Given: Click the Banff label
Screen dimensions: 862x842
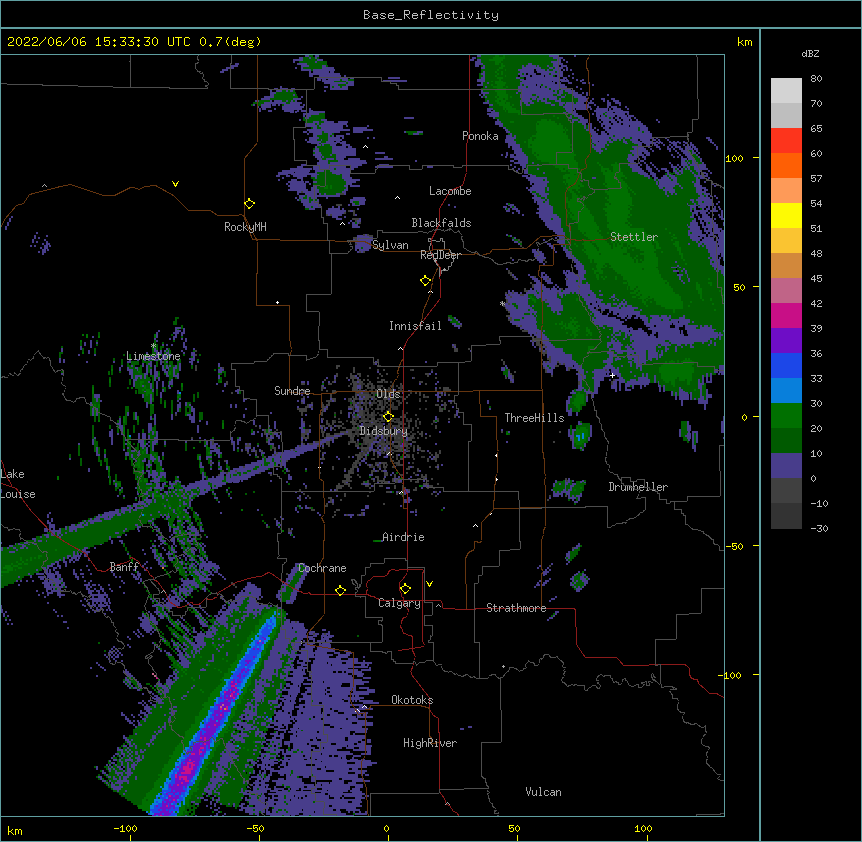Looking at the screenshot, I should (x=124, y=567).
